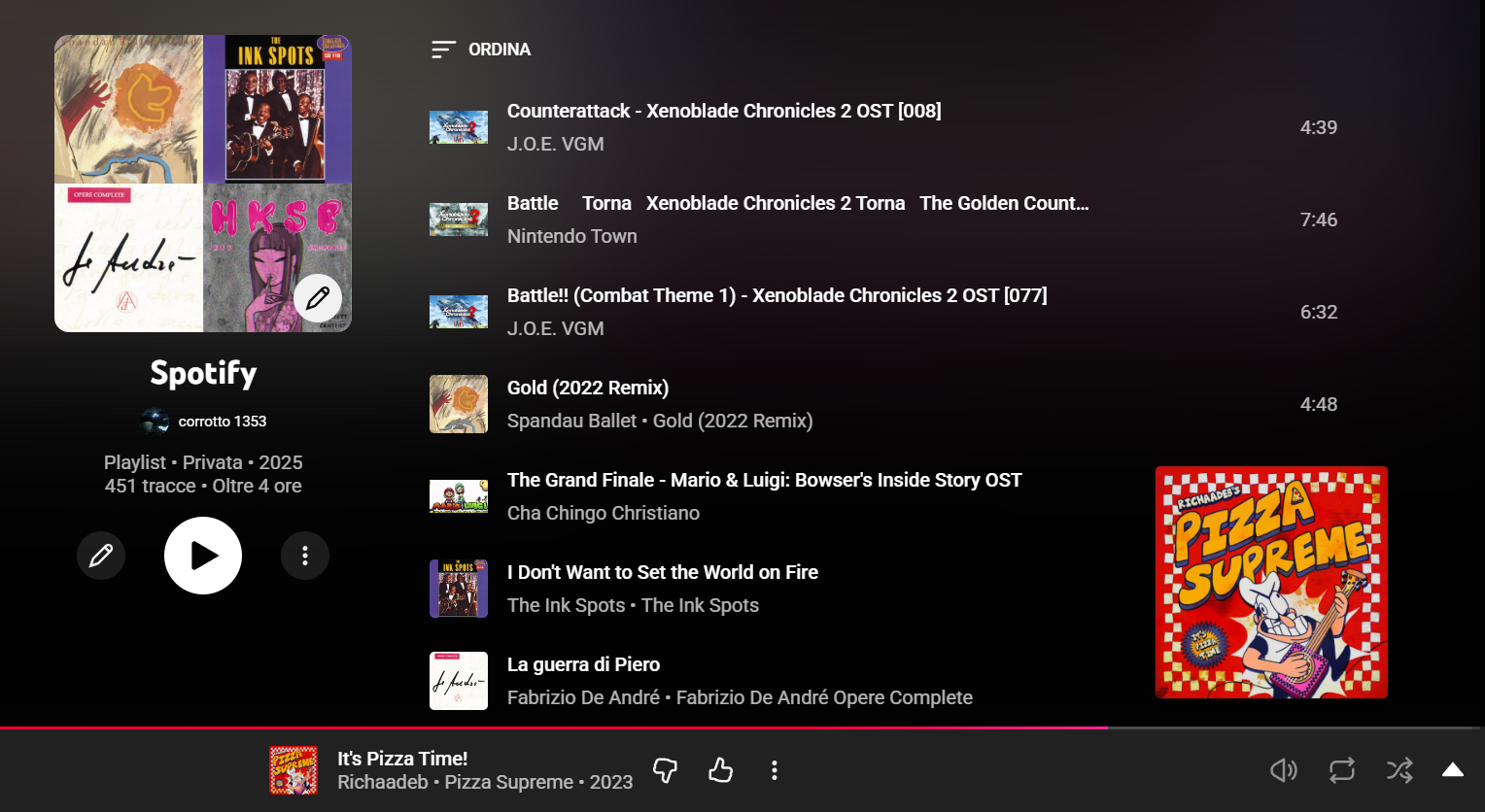Play I Don't Want to Set the World on Fire
1485x812 pixels.
click(x=663, y=572)
